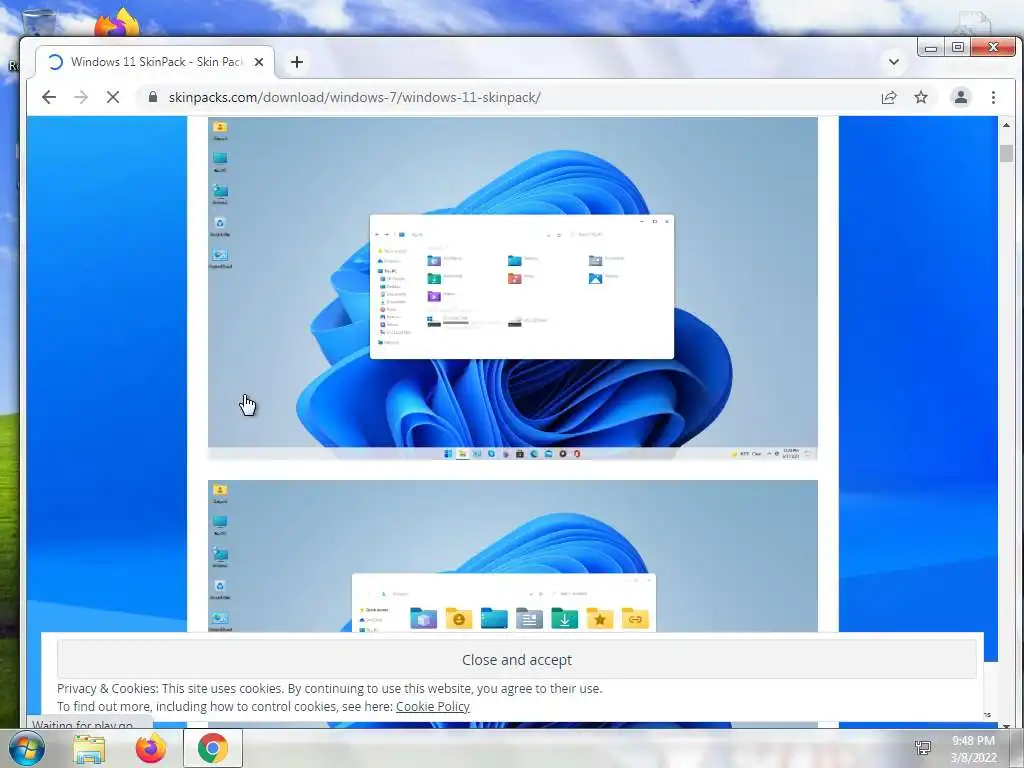Click the 9:48 PM taskbar clock

point(974,749)
